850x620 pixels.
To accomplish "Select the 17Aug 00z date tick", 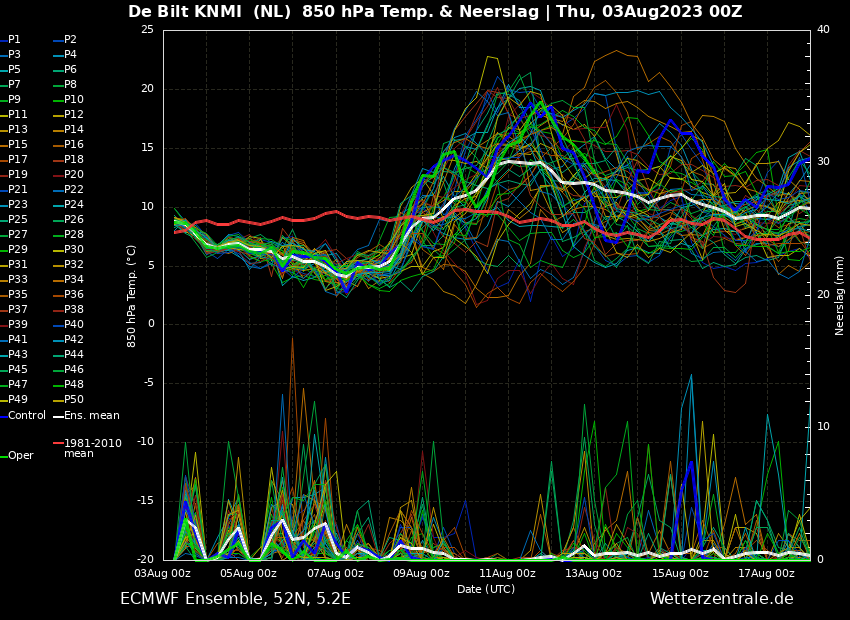I will click(766, 573).
